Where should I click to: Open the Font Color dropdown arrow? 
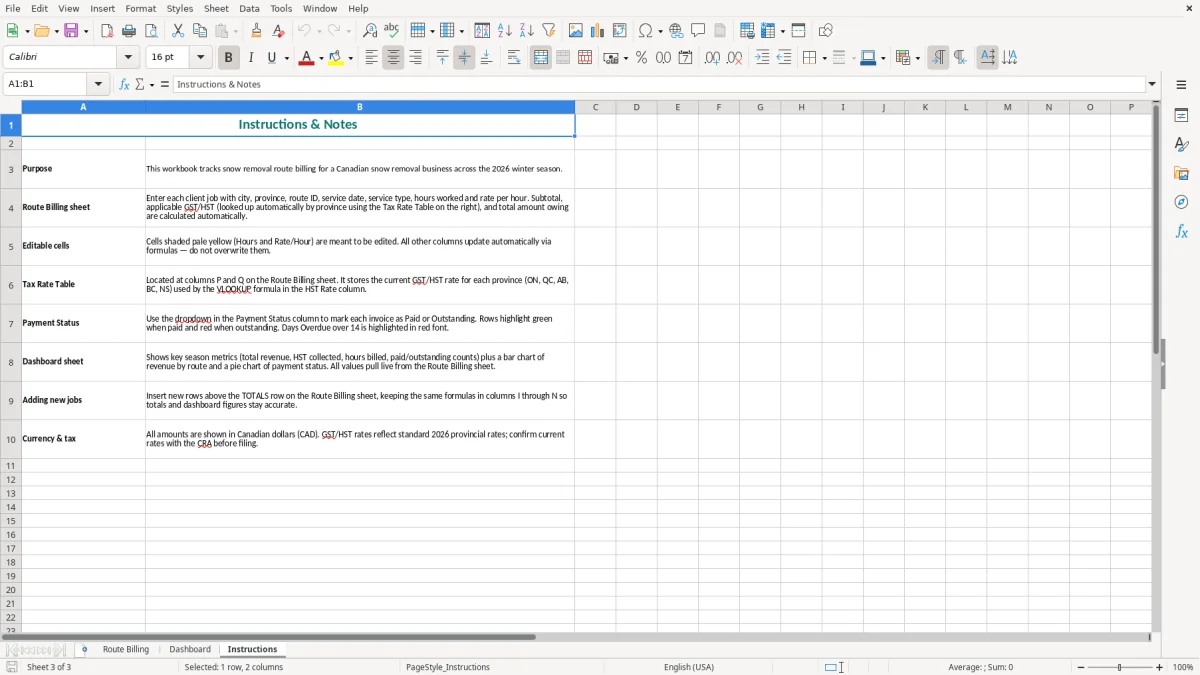pyautogui.click(x=320, y=58)
